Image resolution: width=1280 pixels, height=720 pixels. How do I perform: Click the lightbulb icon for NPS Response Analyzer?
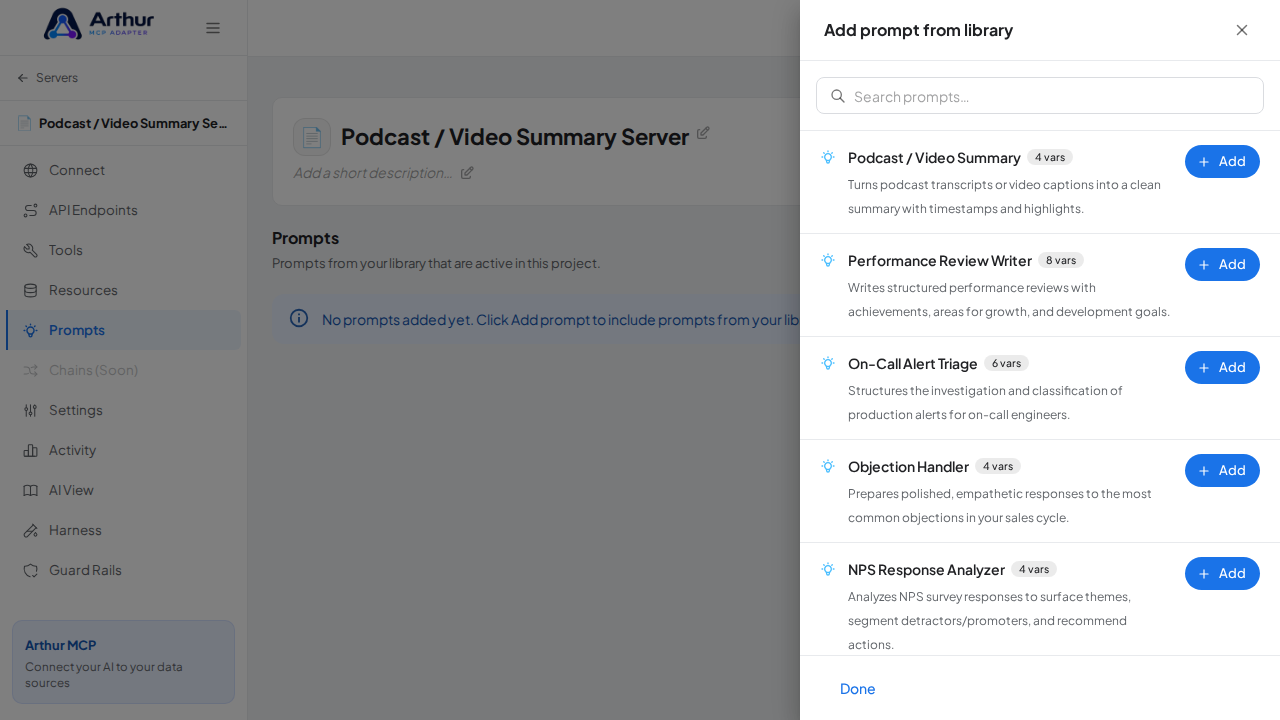[828, 569]
